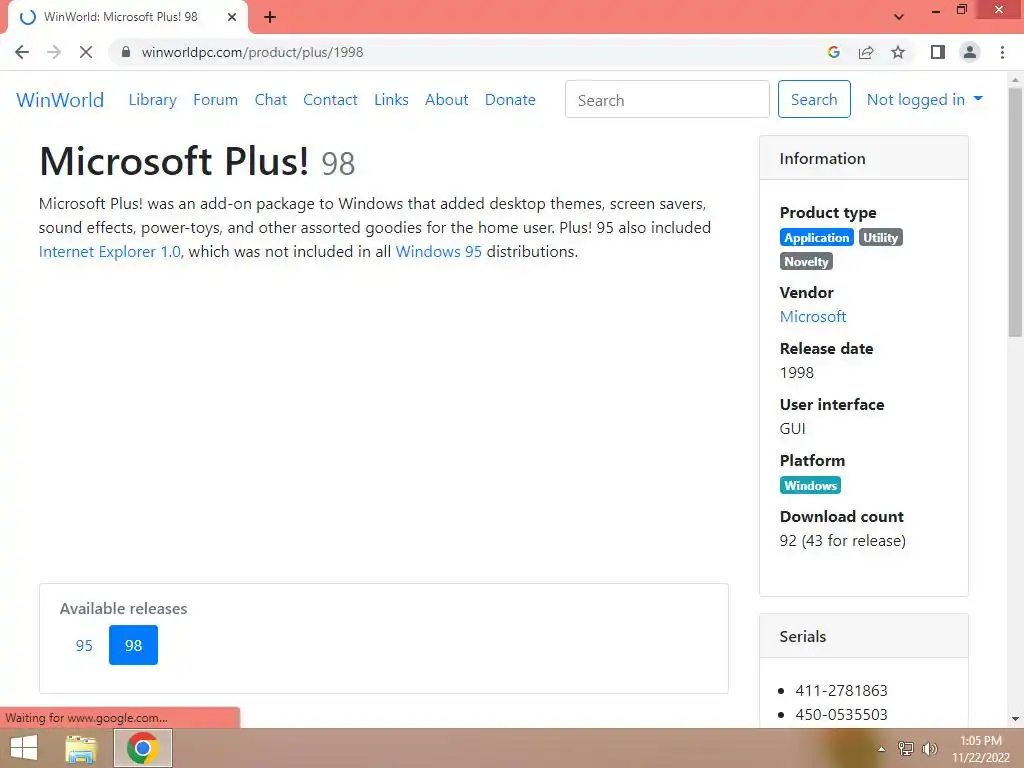Click the address bar URL
The height and width of the screenshot is (768, 1024).
[252, 52]
